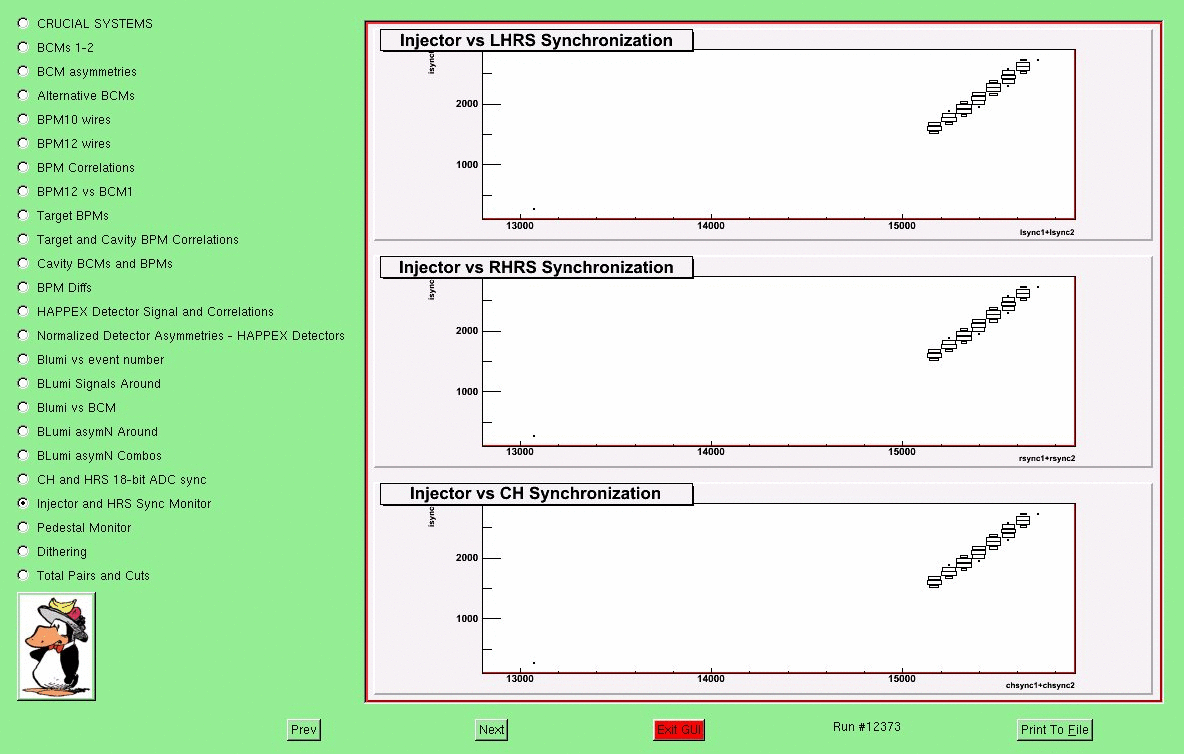Select Total Pairs and Cuts option
The width and height of the screenshot is (1184, 754).
(x=23, y=575)
